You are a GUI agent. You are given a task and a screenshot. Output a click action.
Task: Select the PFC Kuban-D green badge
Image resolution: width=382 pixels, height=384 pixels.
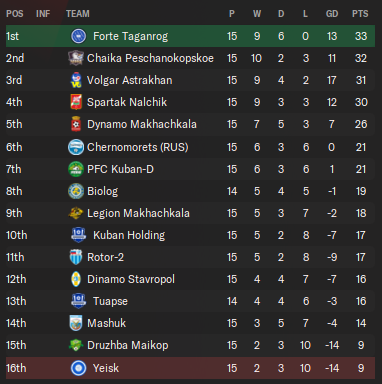(x=76, y=169)
